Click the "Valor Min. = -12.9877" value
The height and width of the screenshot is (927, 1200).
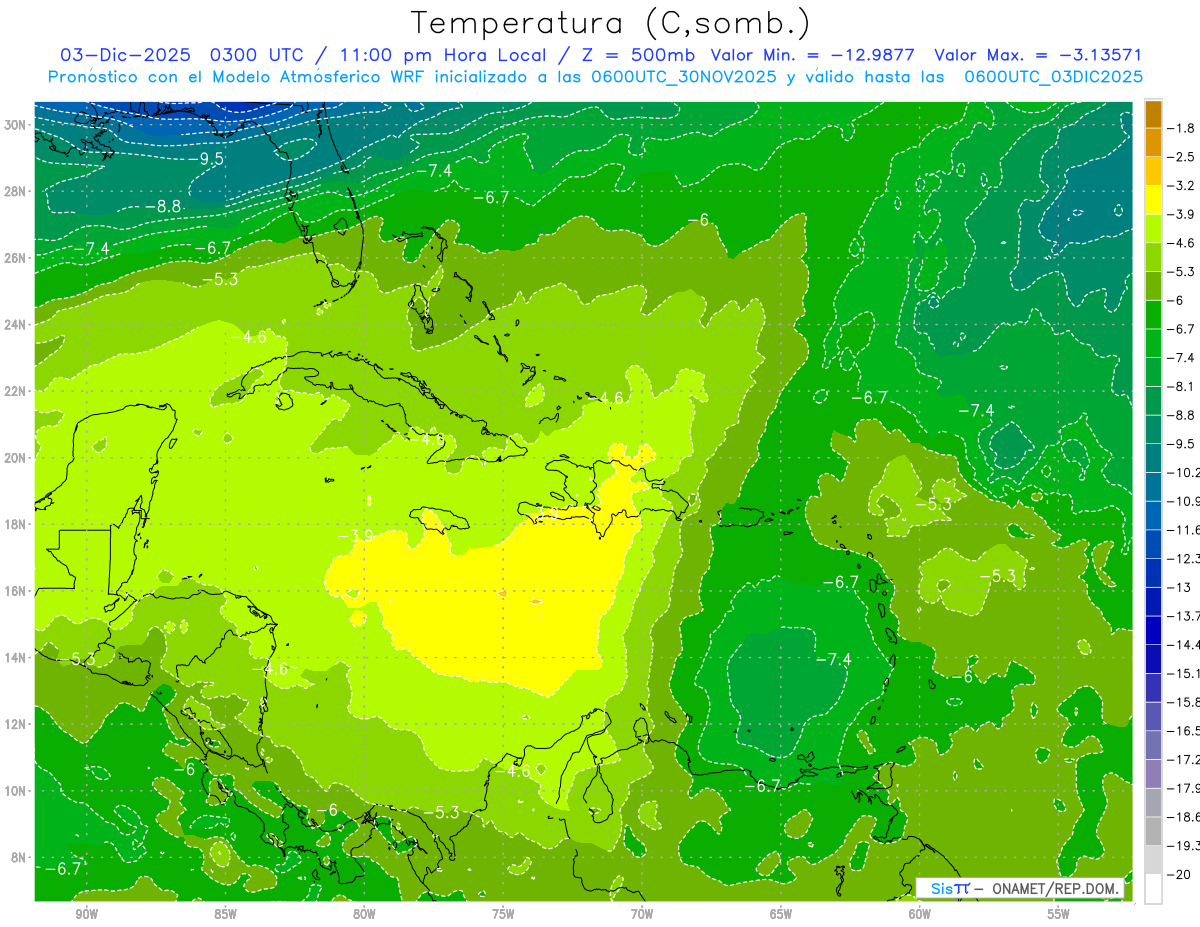click(x=815, y=55)
